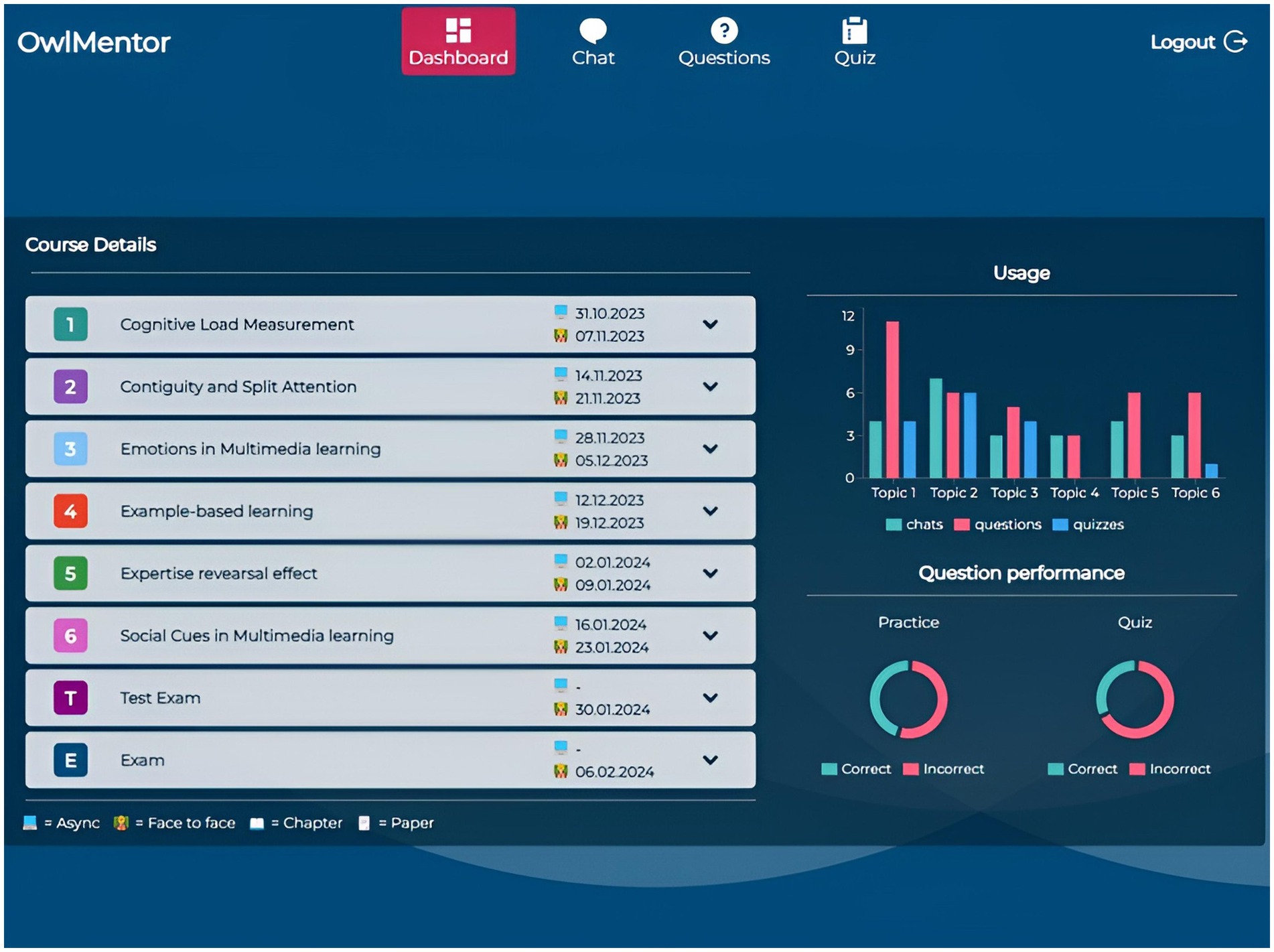This screenshot has height=952, width=1274.
Task: Toggle Incorrect legend swatch under Quiz chart
Action: (x=1137, y=769)
